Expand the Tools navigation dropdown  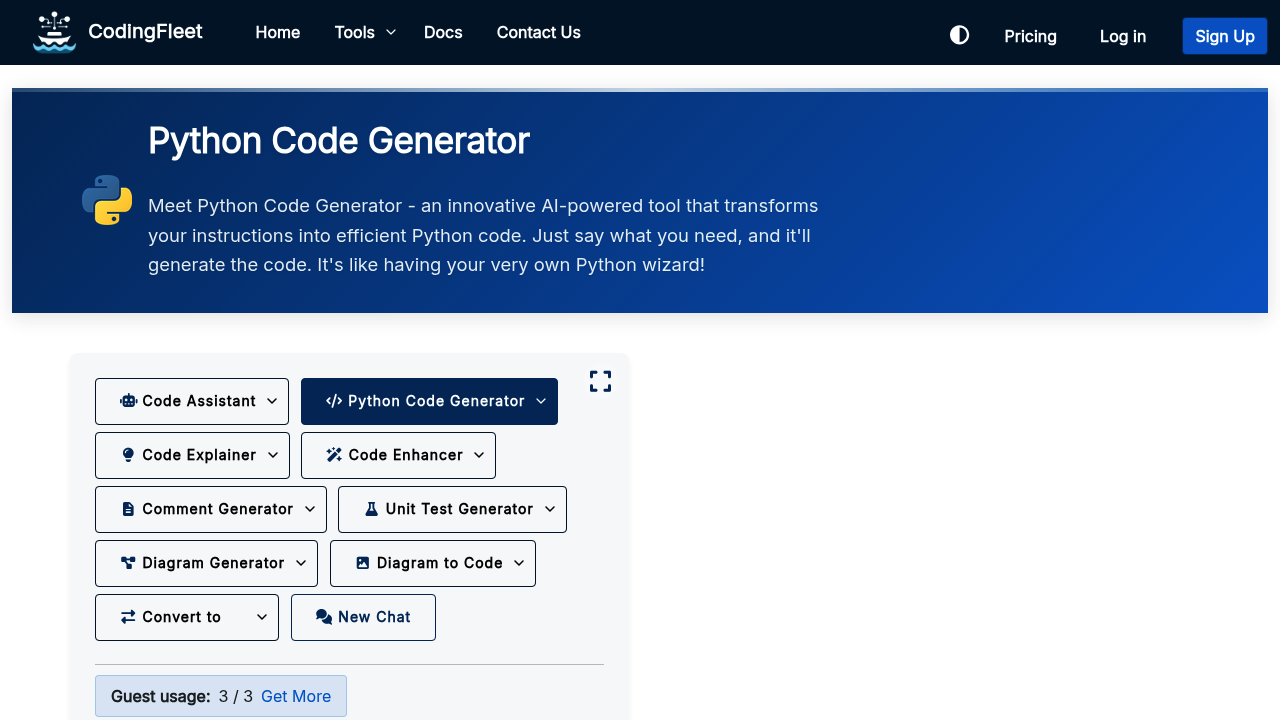(364, 32)
